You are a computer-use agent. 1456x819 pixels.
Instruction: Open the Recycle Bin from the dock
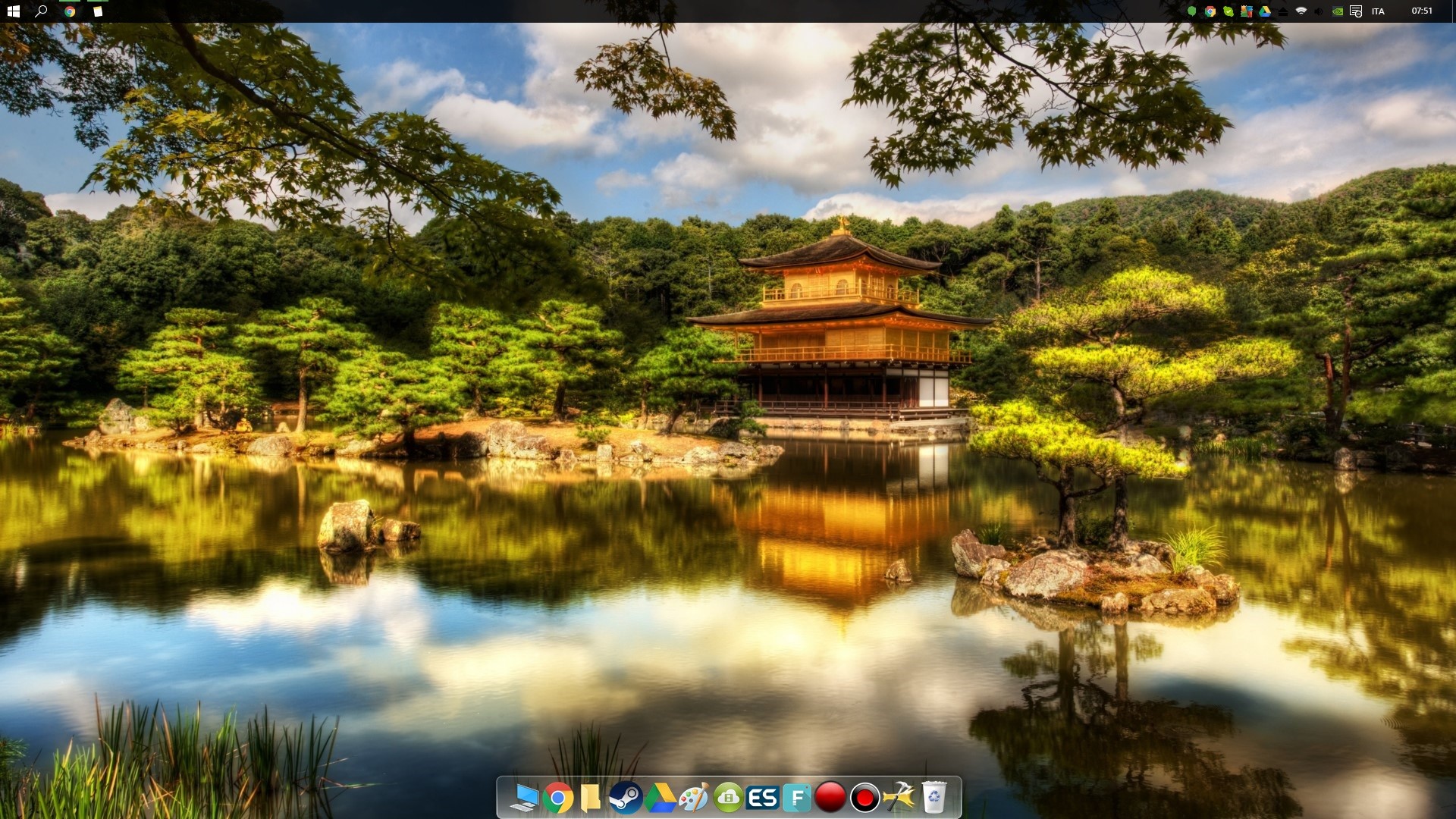point(934,798)
